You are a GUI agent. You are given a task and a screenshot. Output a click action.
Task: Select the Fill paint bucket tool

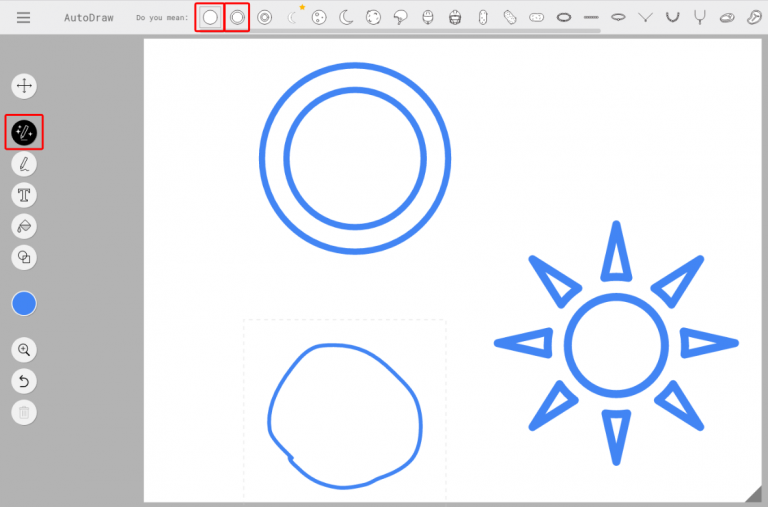pos(24,226)
